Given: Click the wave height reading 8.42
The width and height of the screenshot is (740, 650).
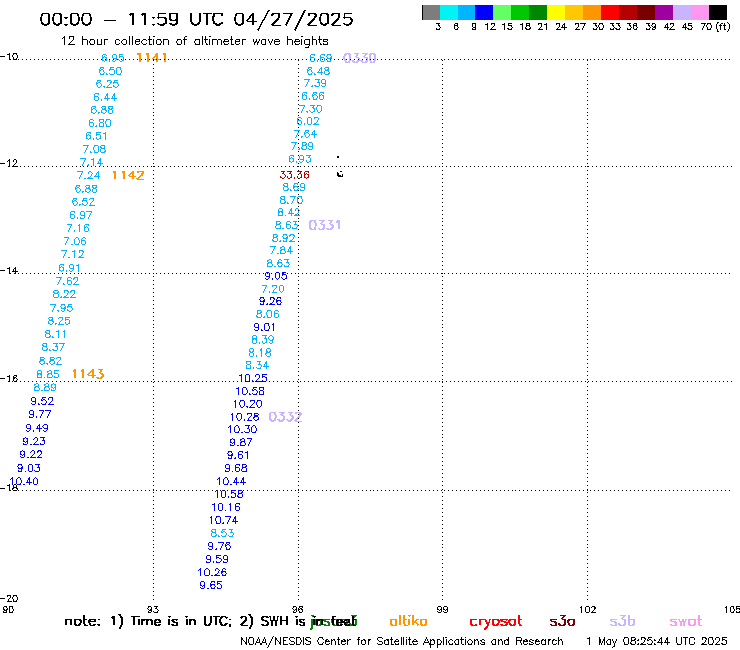Looking at the screenshot, I should tap(289, 212).
